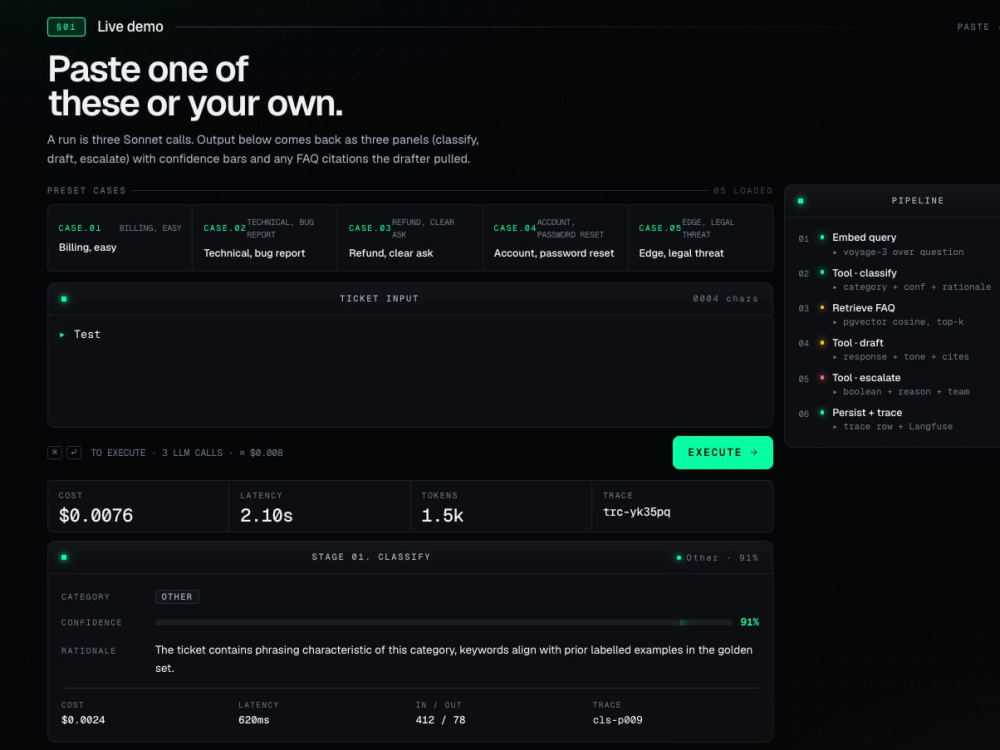
Task: Click the red Tool · escalate status dot
Action: 821,378
